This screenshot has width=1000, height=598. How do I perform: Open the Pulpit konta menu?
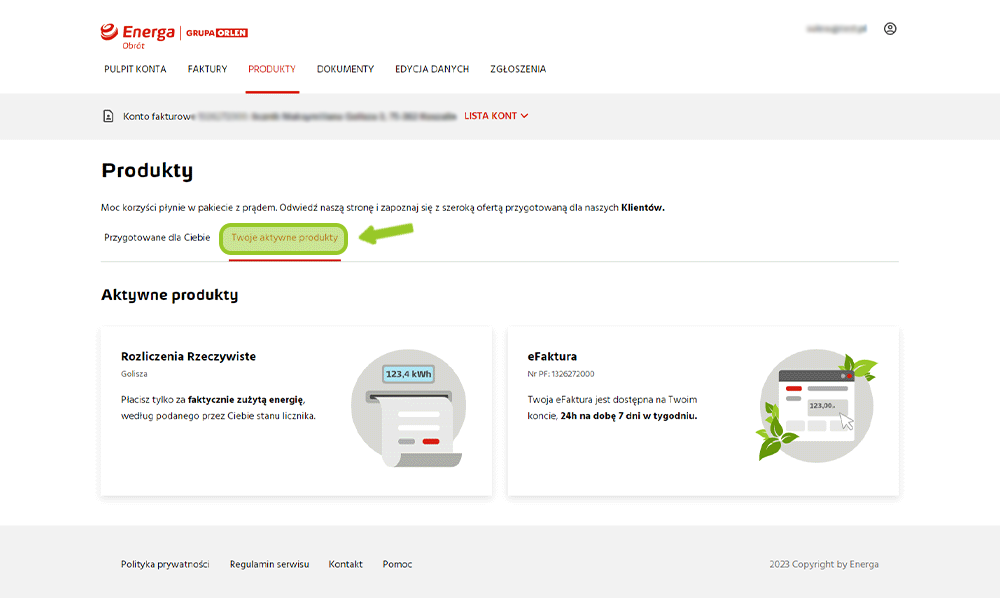135,69
